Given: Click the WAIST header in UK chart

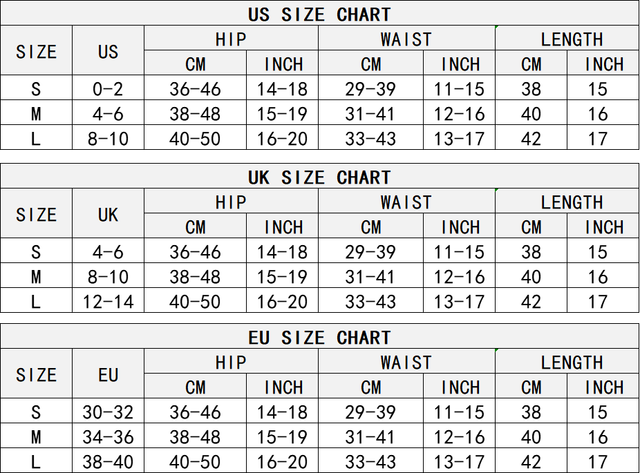Looking at the screenshot, I should pos(406,202).
